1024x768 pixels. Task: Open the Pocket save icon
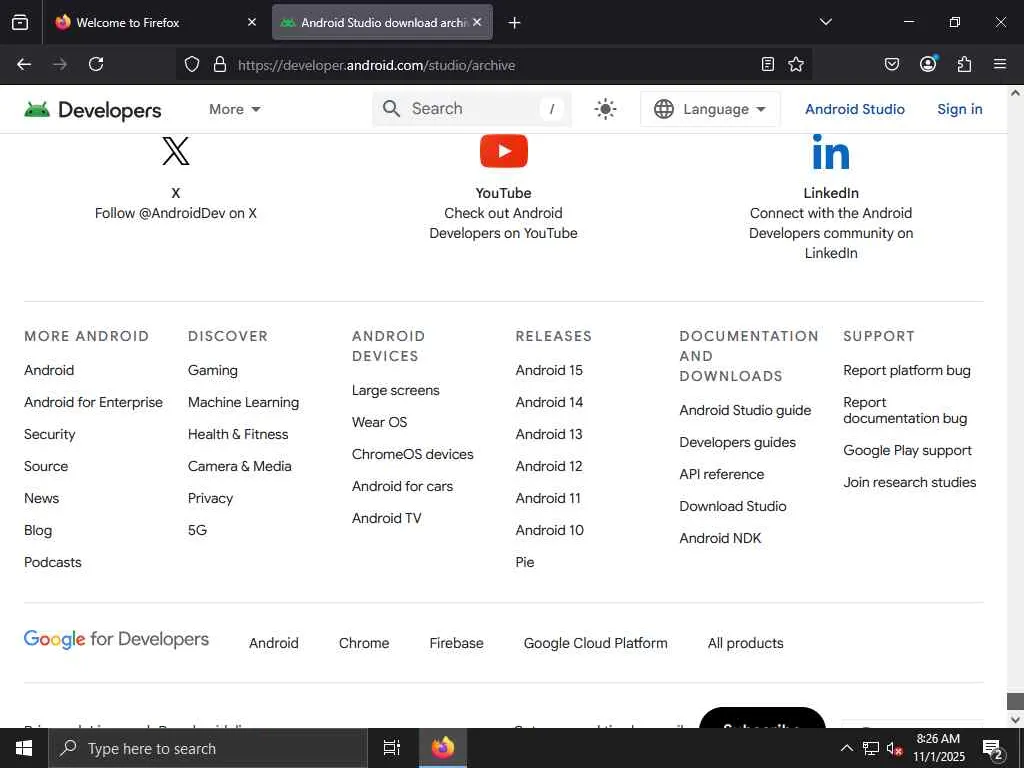point(891,64)
